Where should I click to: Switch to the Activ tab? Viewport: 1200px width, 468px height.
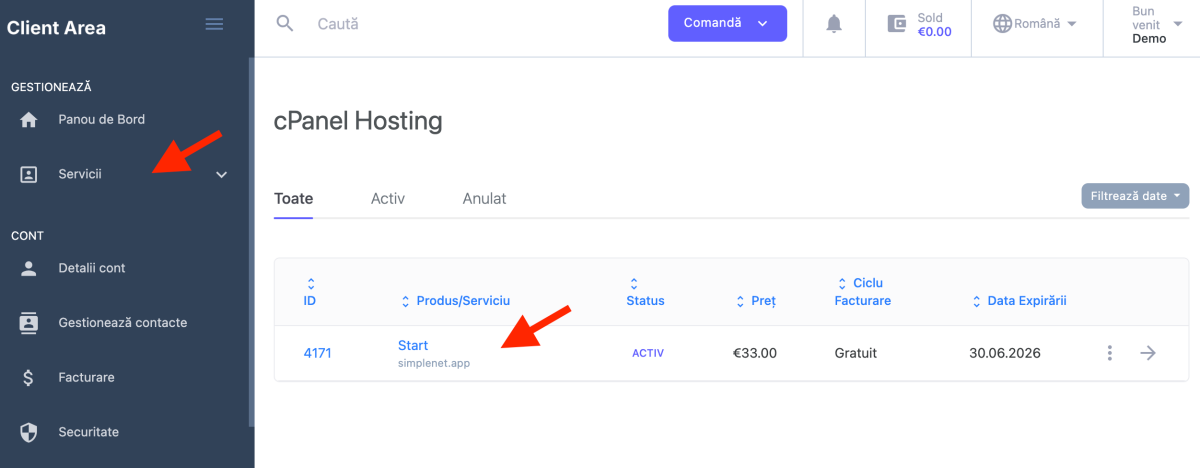coord(387,198)
